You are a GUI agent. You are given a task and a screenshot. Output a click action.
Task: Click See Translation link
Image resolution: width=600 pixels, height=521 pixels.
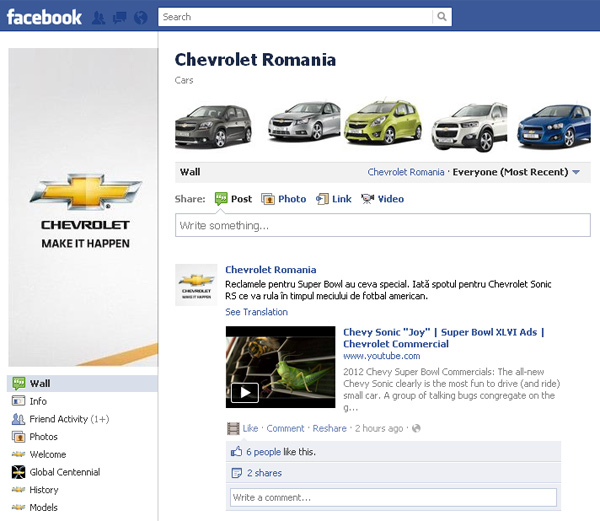(256, 312)
